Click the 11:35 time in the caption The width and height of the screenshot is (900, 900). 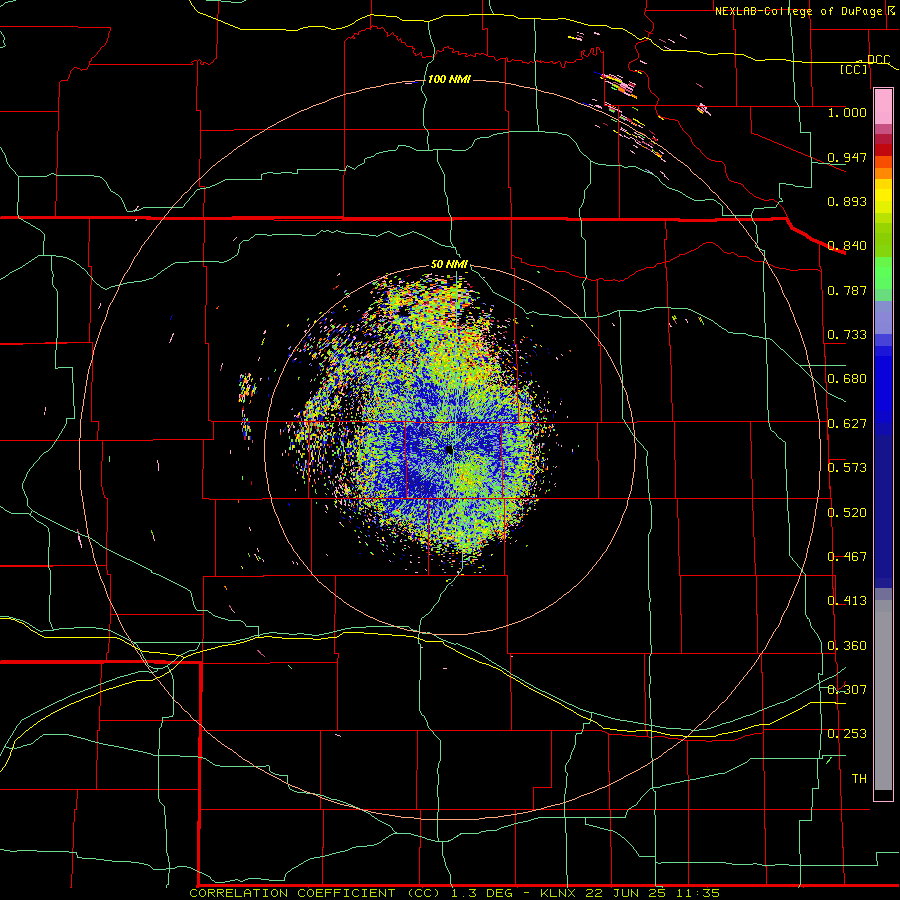[x=698, y=893]
